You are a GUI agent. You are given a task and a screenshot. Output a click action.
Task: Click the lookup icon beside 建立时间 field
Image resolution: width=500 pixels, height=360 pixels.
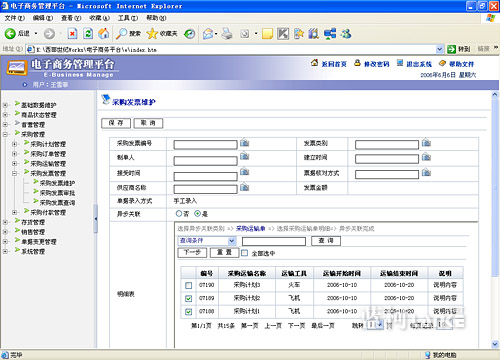426,156
